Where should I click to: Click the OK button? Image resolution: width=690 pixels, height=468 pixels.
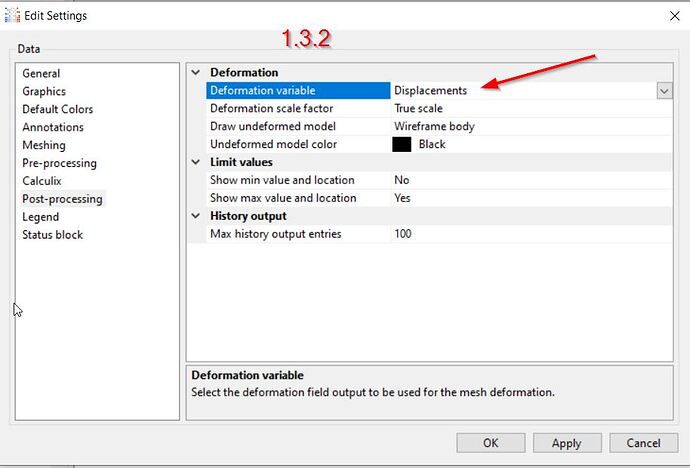[x=491, y=443]
